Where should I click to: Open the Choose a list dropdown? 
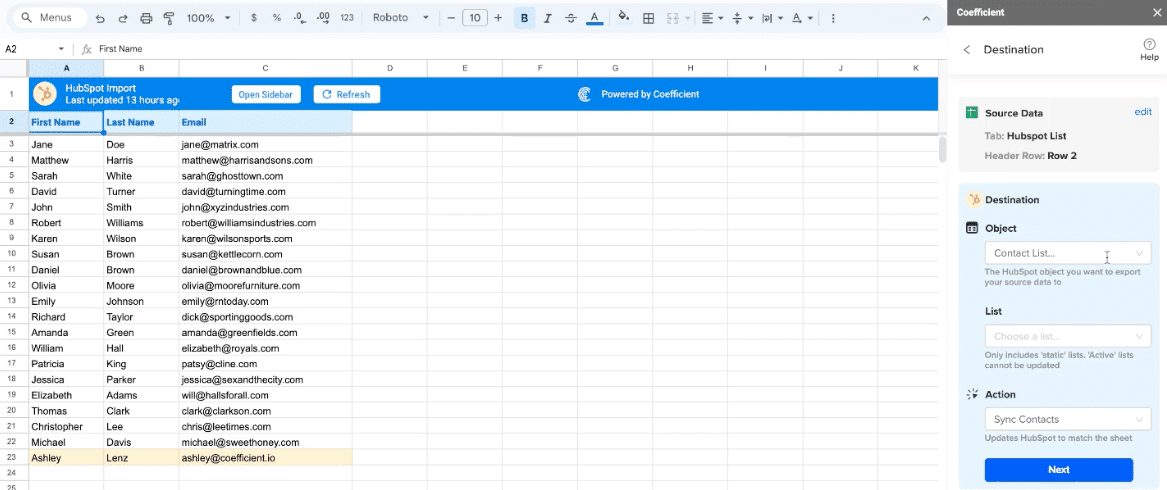coord(1067,336)
